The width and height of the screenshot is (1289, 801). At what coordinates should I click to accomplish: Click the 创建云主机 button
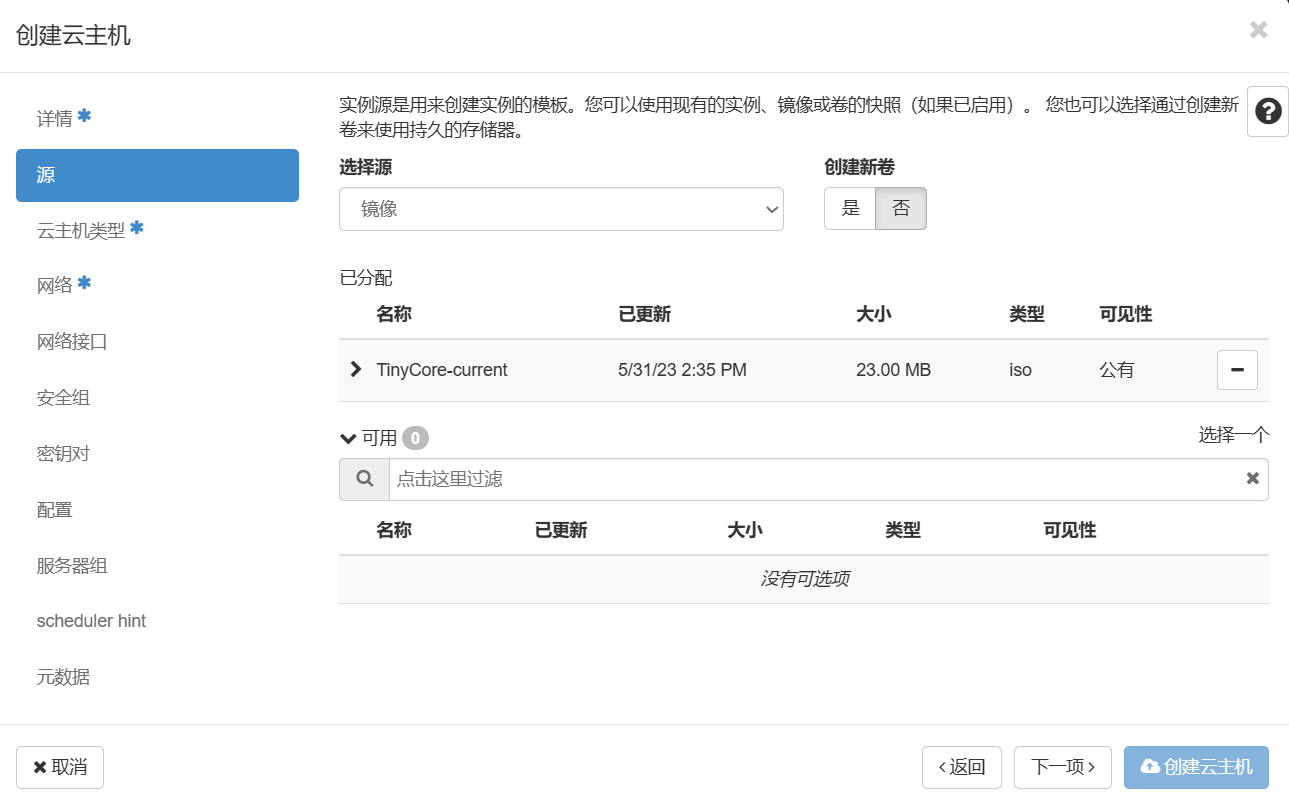[1196, 767]
